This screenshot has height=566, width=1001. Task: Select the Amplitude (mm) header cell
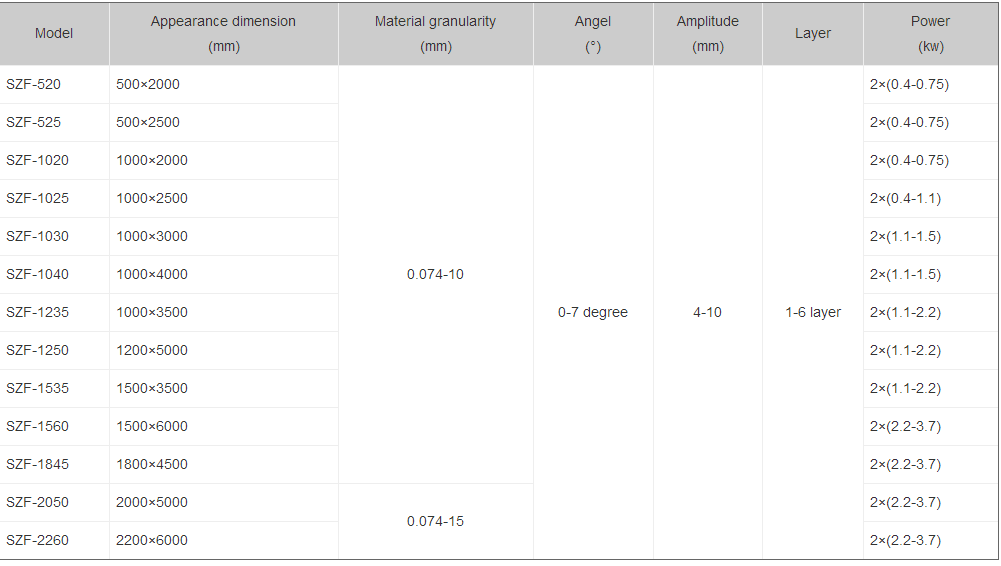(707, 34)
